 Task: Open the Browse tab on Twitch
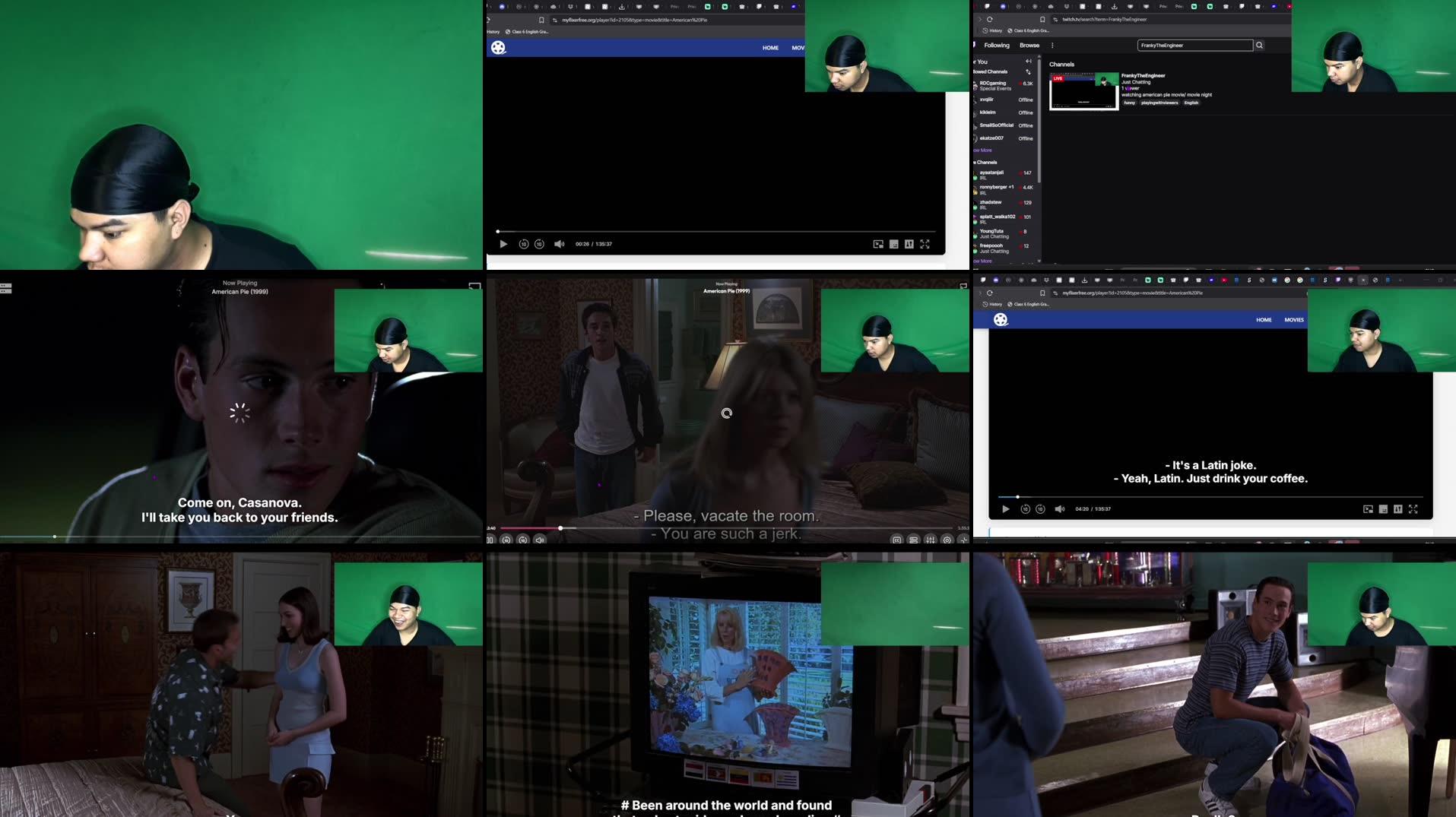1029,46
